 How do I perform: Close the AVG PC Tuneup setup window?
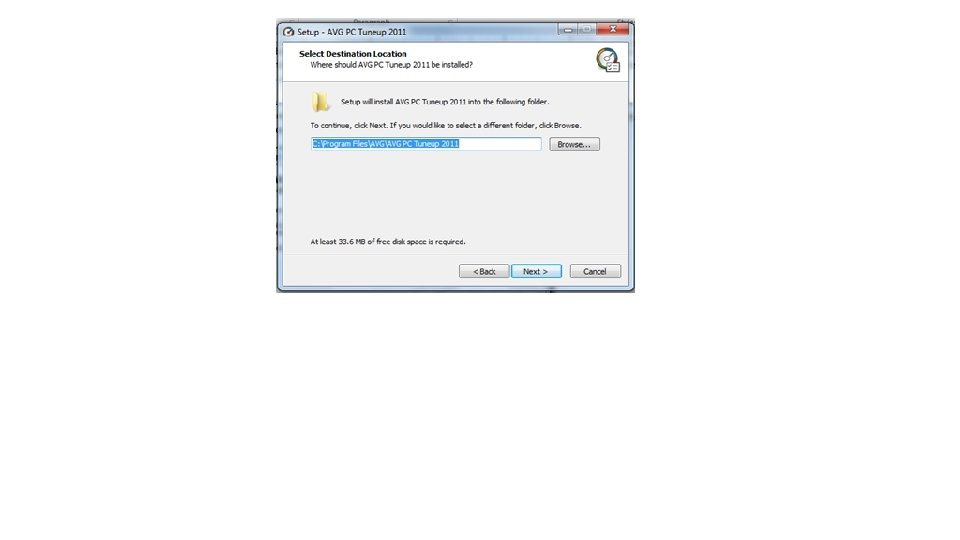pyautogui.click(x=612, y=29)
